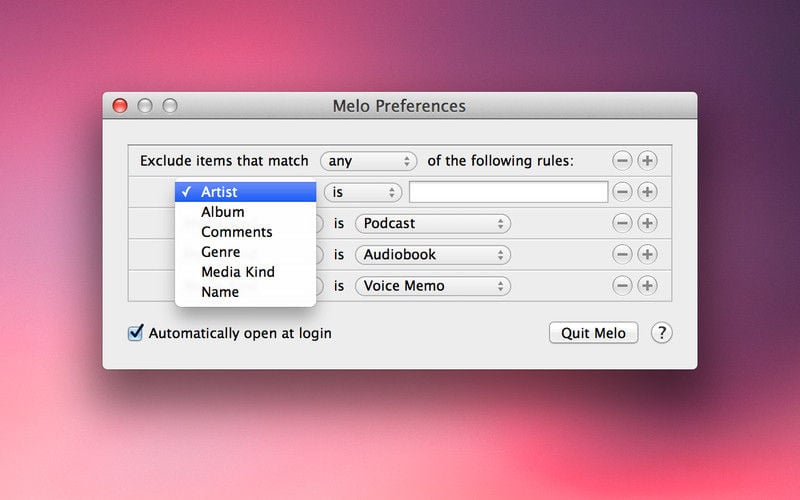Screen dimensions: 800x500
Task: Remove the Voice Memo rule with minus button
Action: pos(622,285)
